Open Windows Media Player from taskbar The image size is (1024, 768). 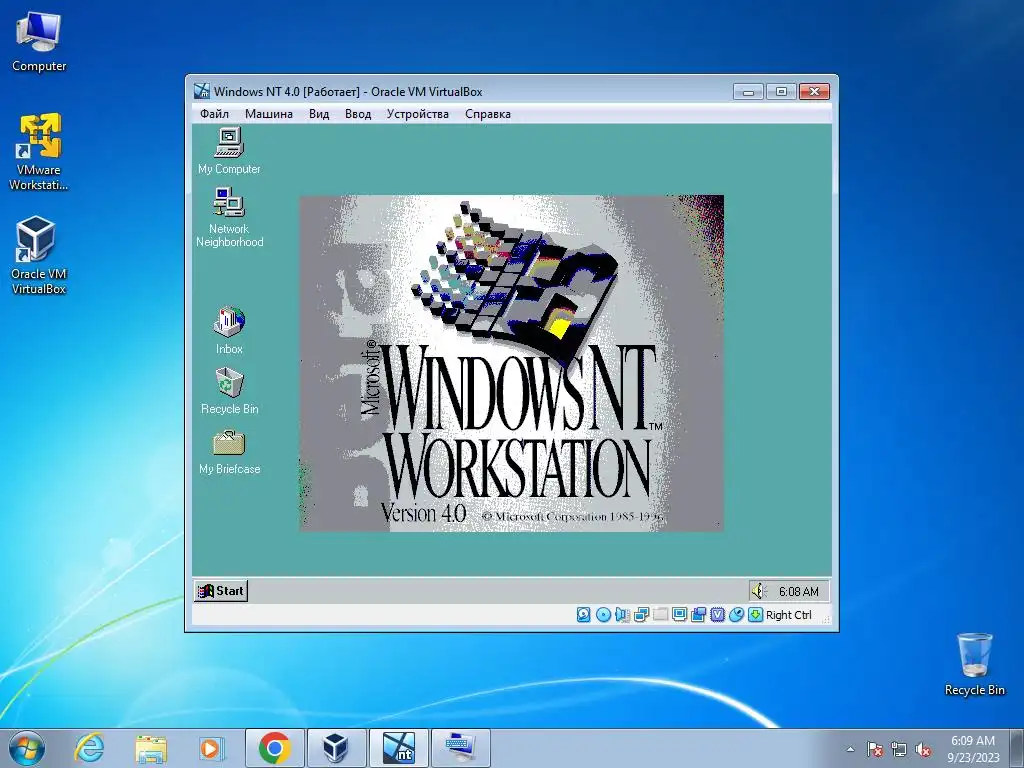pos(212,748)
